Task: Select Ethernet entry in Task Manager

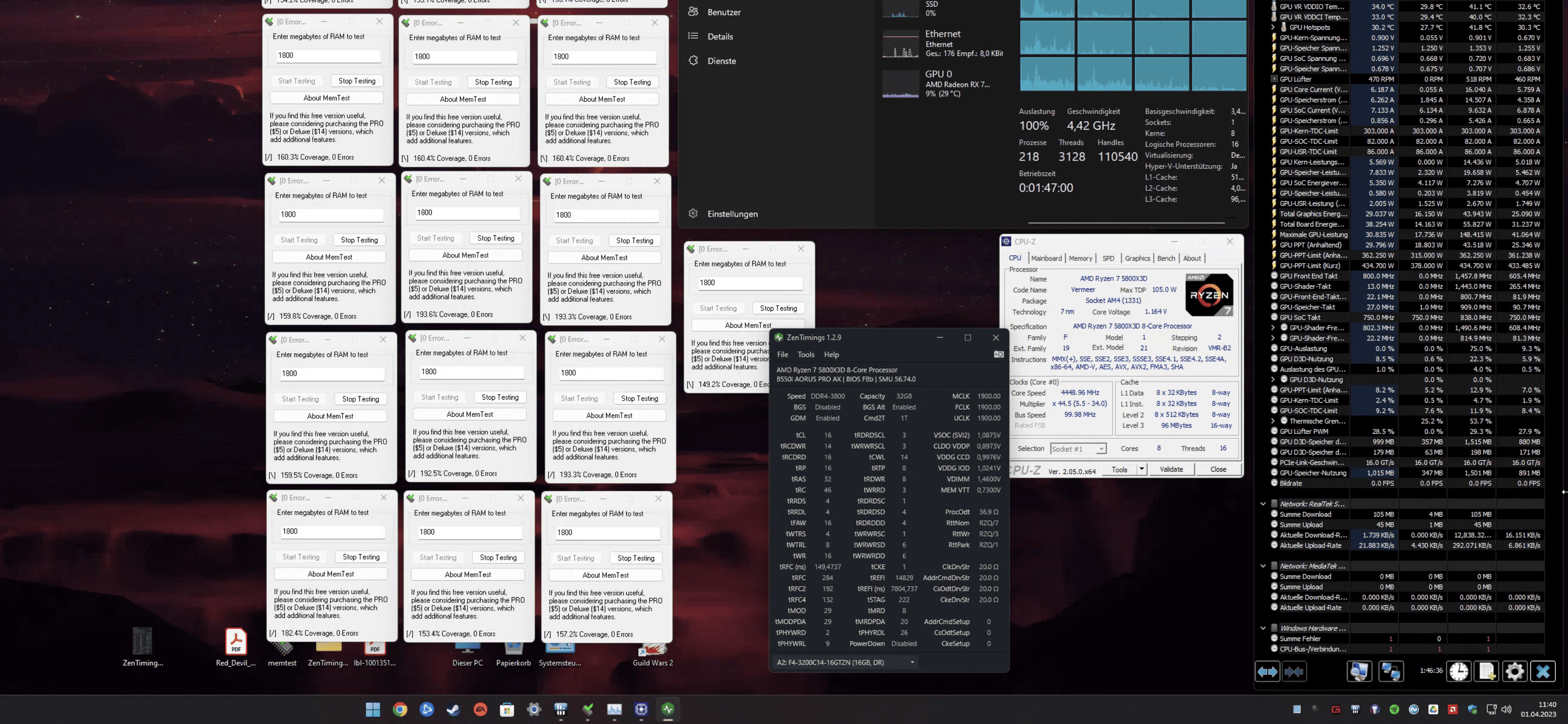Action: 942,44
